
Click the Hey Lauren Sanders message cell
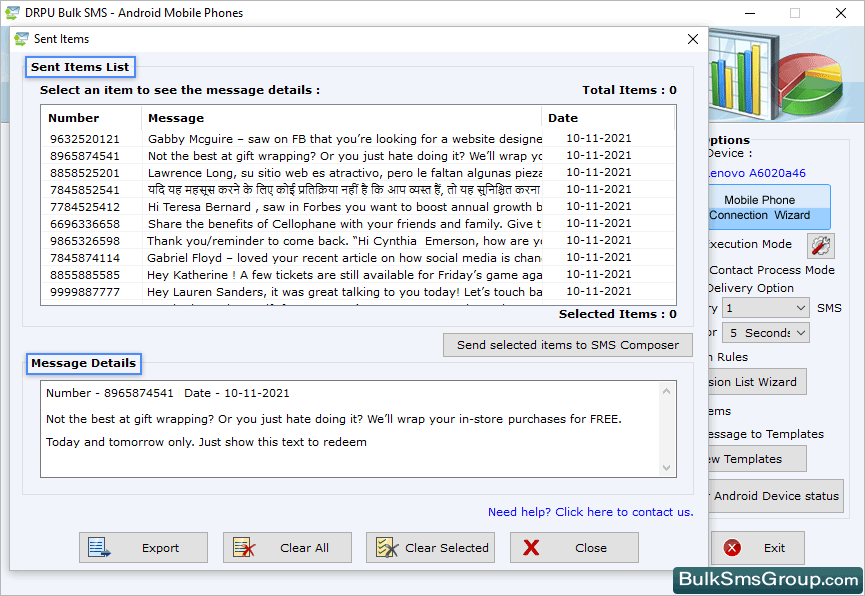point(344,292)
